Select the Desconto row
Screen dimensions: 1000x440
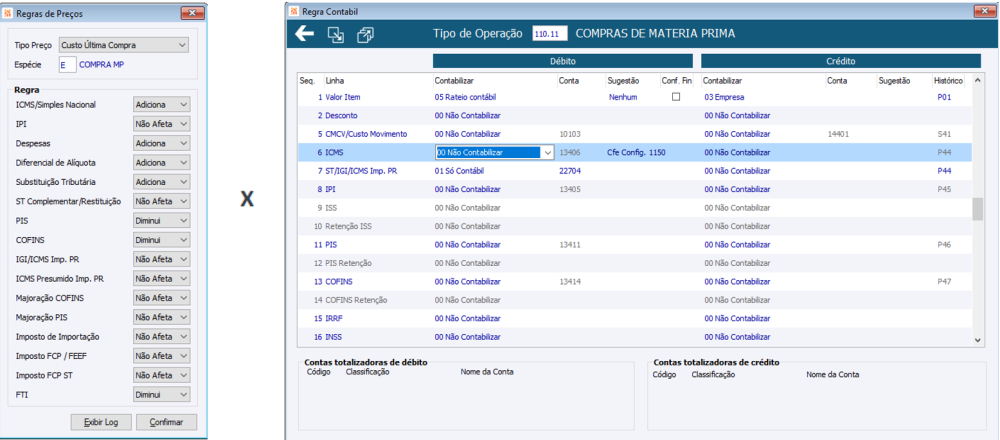[x=635, y=115]
